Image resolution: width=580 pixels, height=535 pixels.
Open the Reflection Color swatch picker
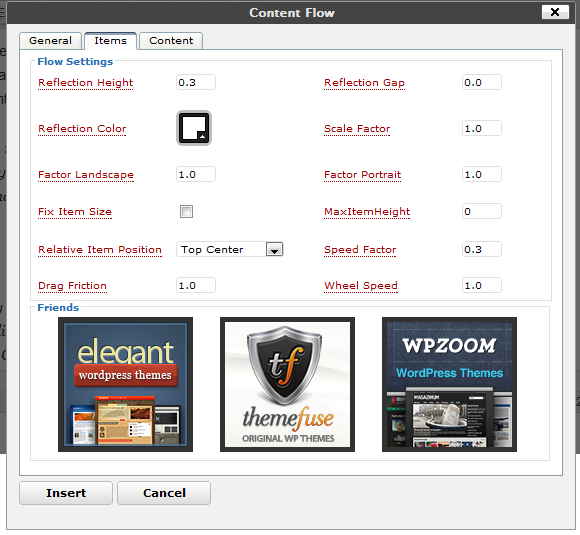pos(194,128)
